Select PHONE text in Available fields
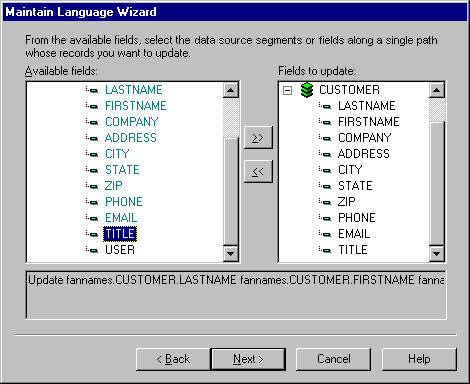 124,202
